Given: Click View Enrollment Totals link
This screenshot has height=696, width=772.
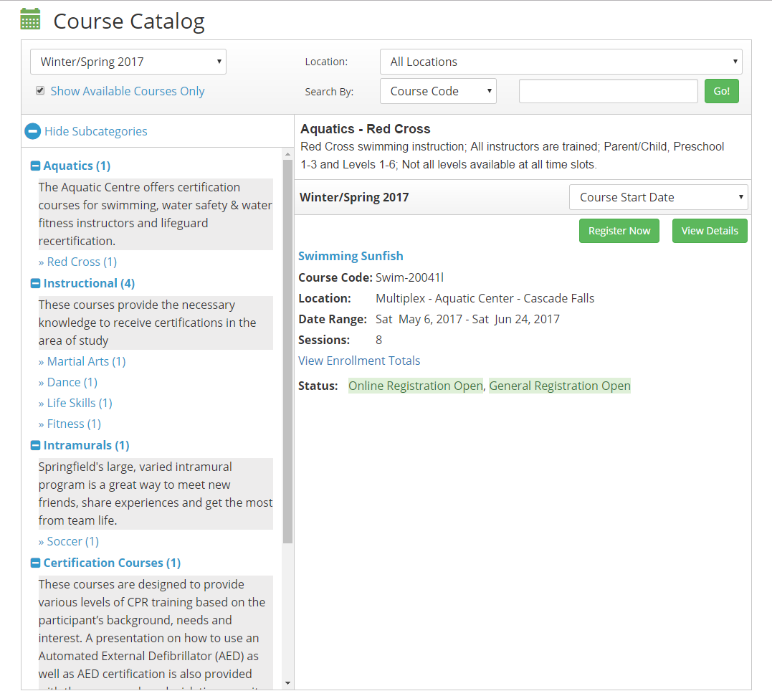Looking at the screenshot, I should coord(359,361).
